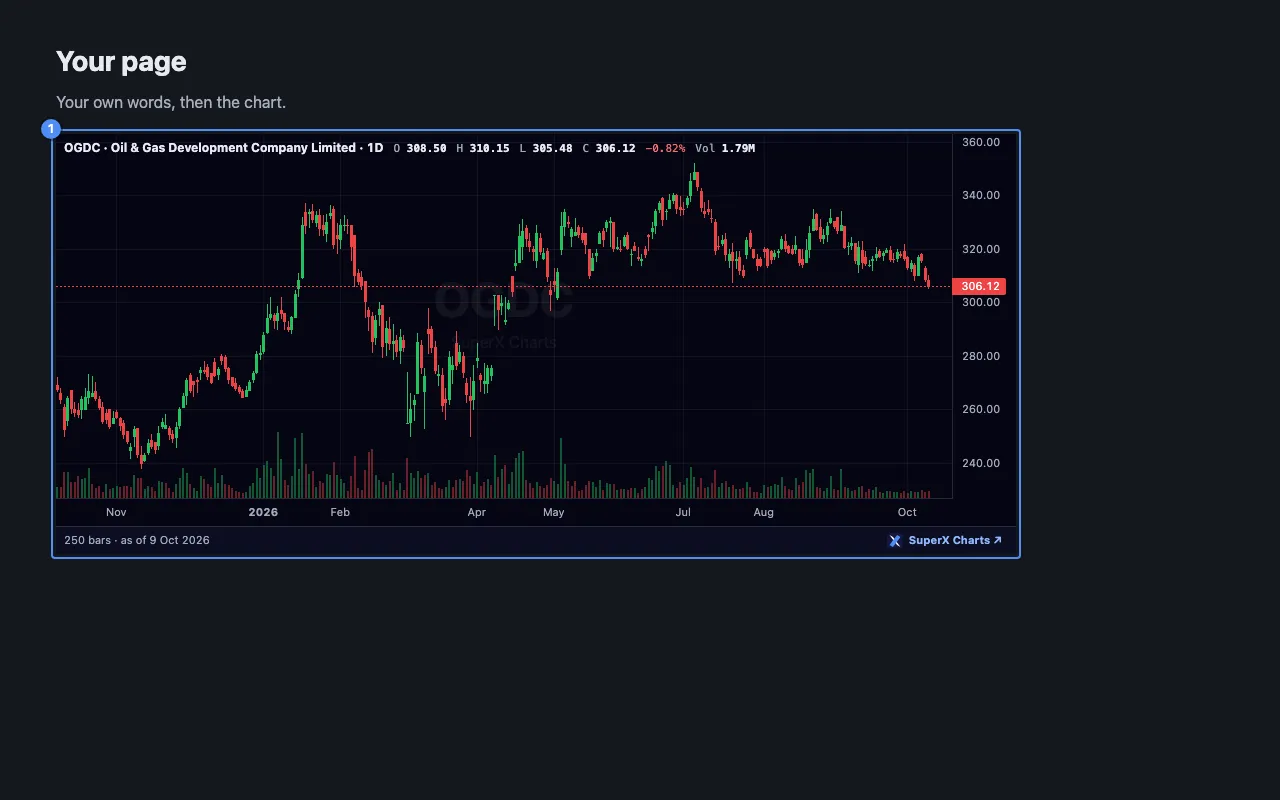Click the Oct date axis label
This screenshot has height=800, width=1280.
(x=907, y=512)
